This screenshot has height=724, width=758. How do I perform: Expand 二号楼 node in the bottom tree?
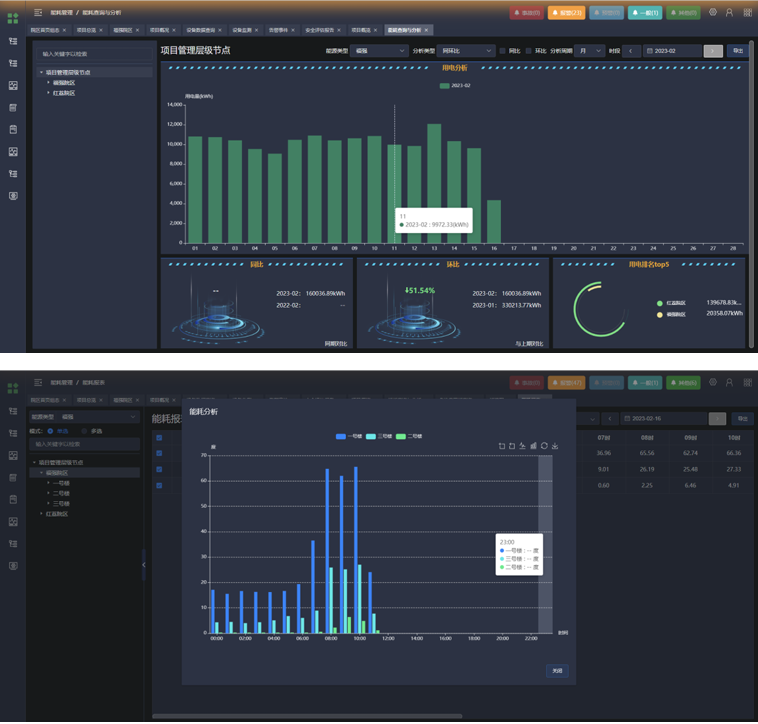tap(48, 493)
